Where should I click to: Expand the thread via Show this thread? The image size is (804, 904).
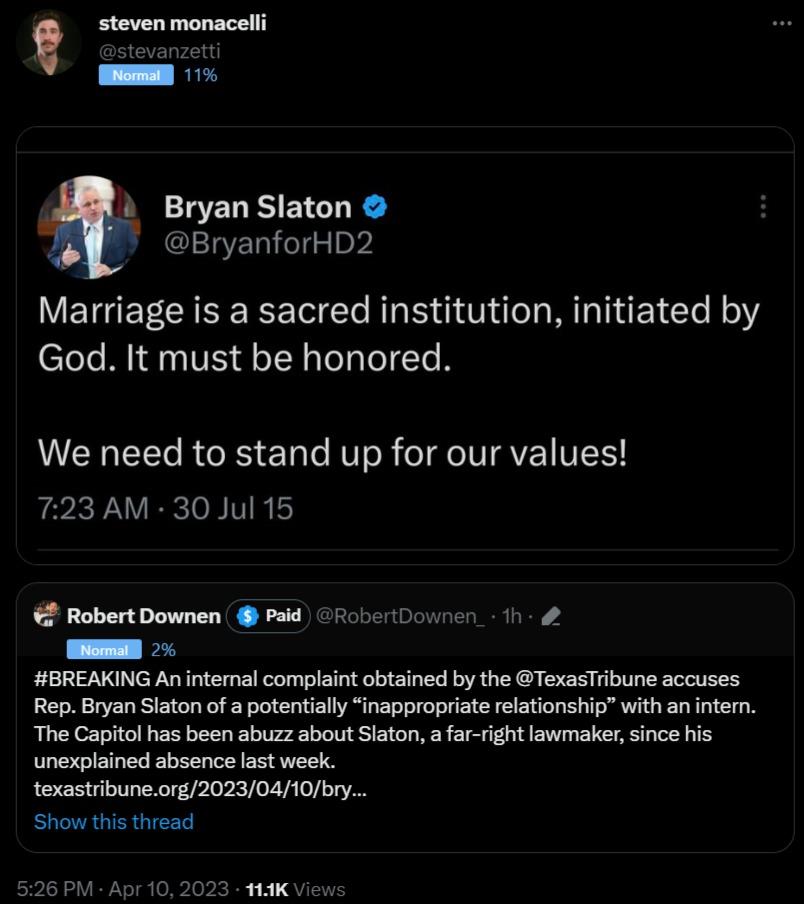click(x=113, y=821)
